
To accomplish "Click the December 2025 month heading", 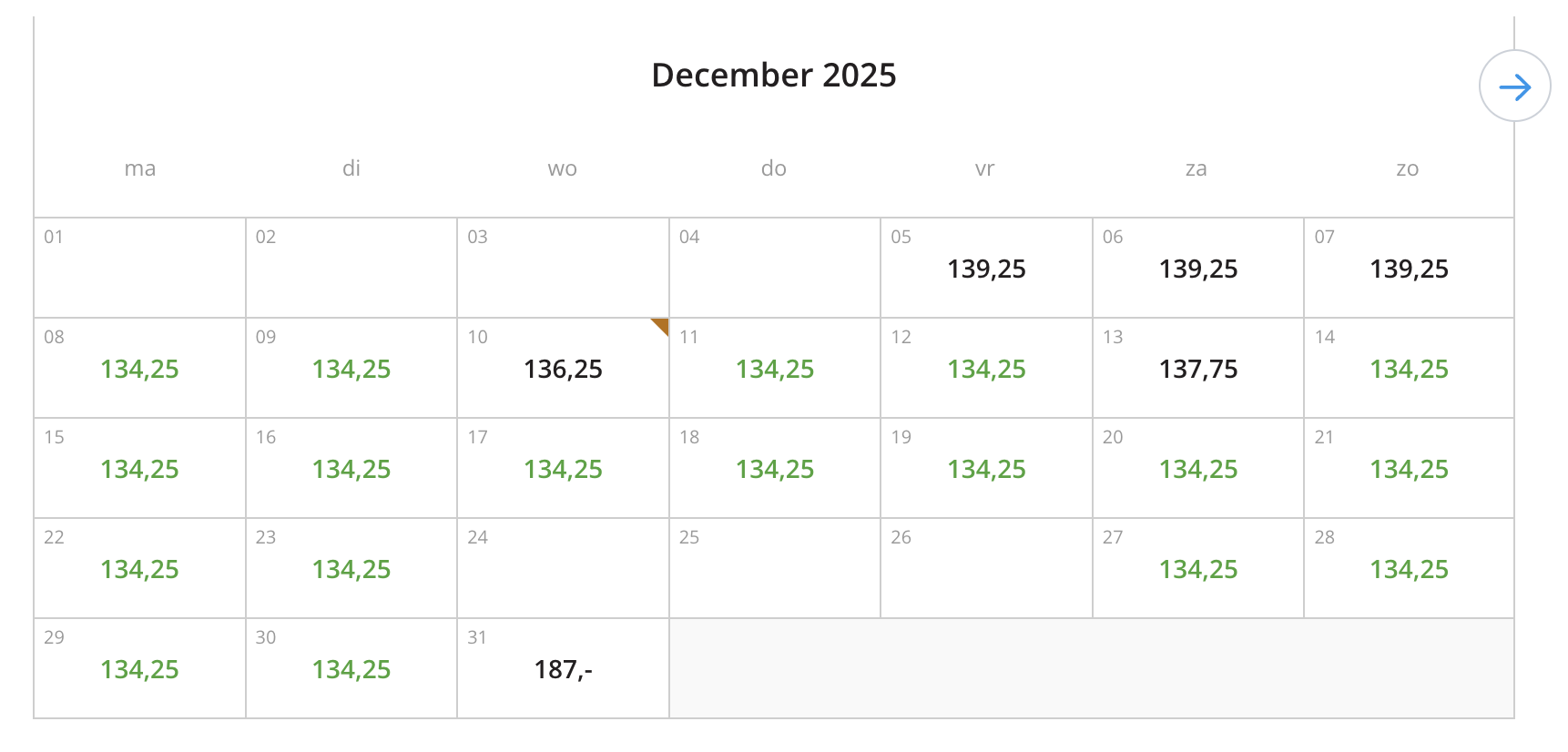I will pyautogui.click(x=774, y=75).
